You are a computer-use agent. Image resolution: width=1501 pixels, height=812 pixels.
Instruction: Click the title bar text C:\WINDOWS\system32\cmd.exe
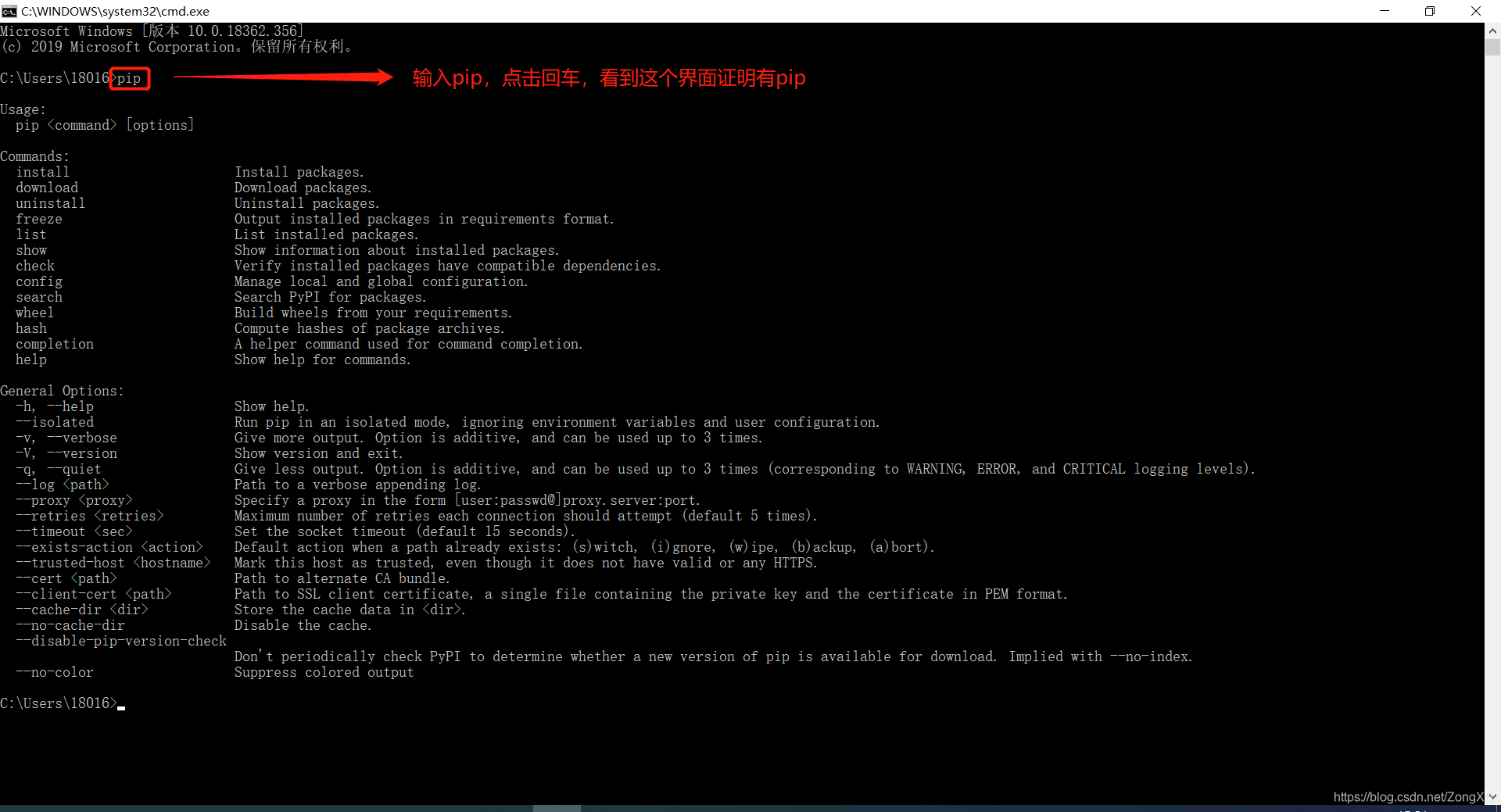pyautogui.click(x=115, y=11)
